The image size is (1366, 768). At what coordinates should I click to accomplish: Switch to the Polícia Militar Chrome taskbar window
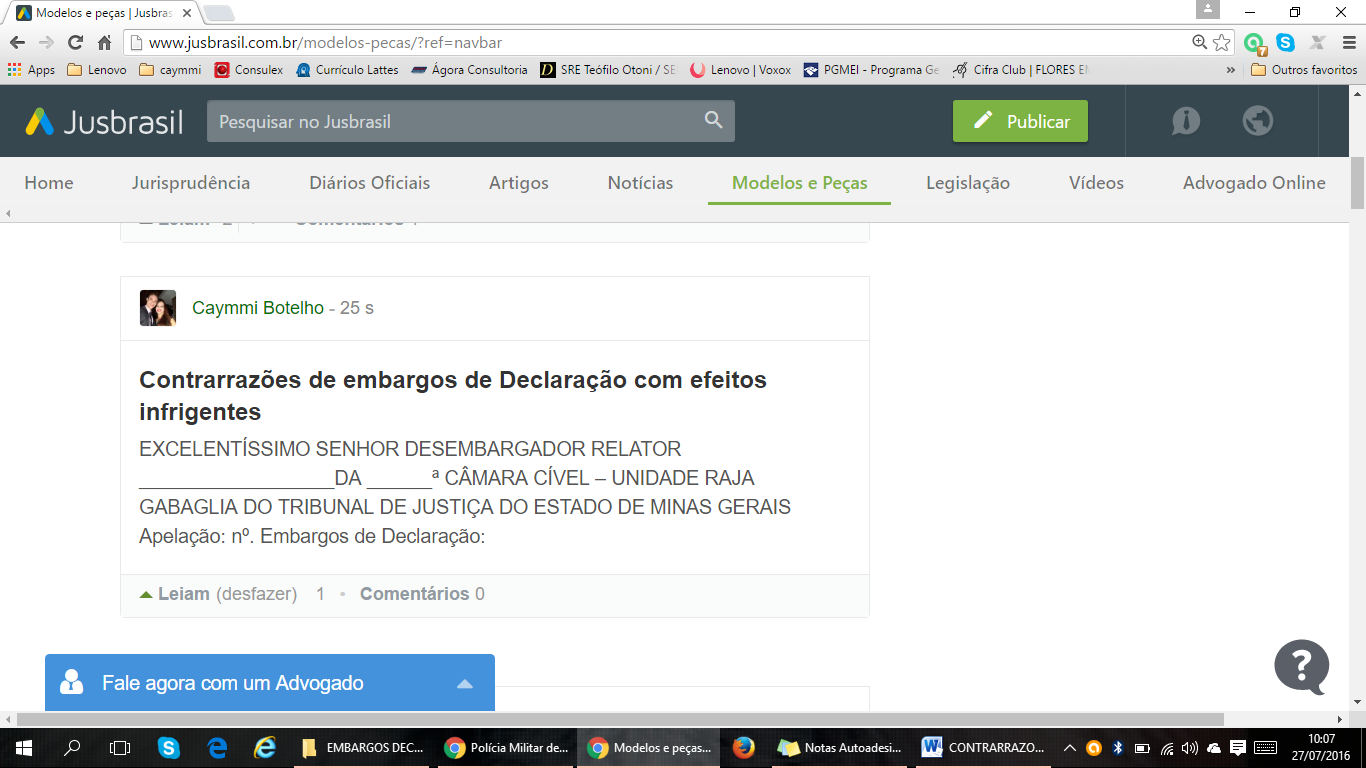coord(507,747)
